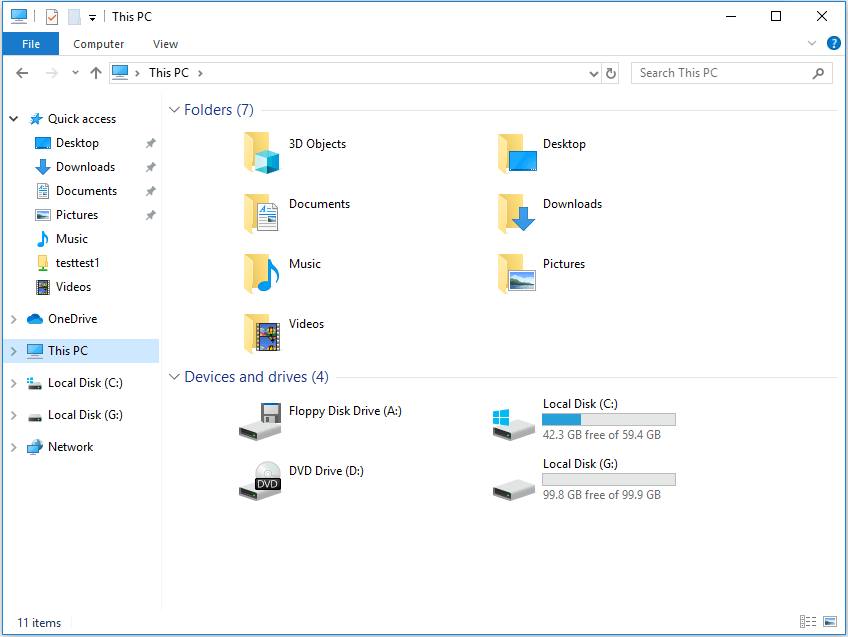Click the New folder quick access toolbar icon
The image size is (848, 637).
coord(75,17)
